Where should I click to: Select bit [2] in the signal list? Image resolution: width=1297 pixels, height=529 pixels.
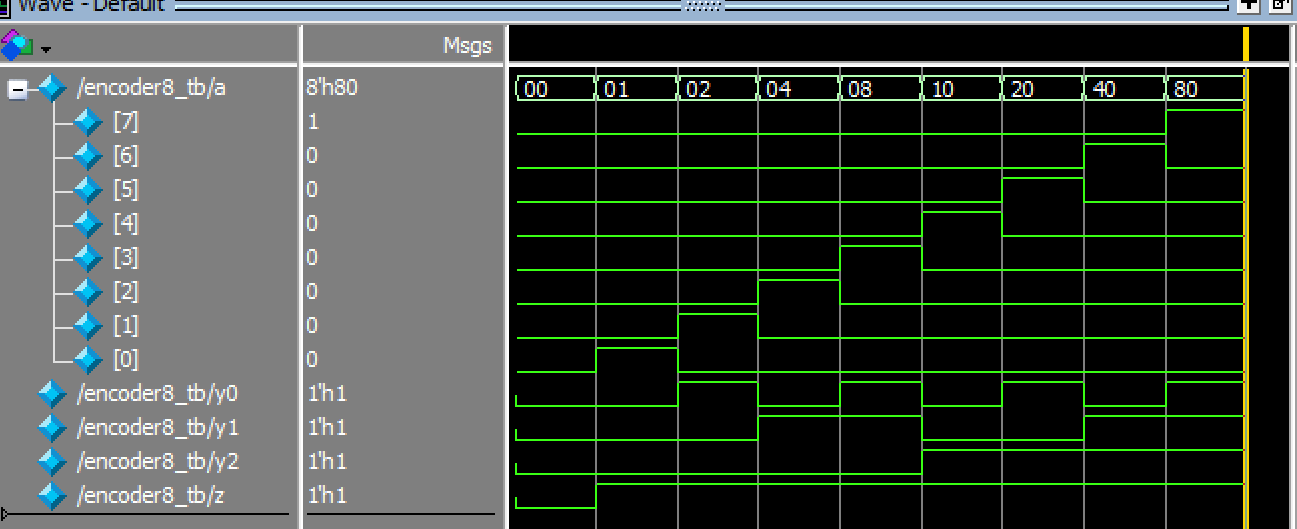(x=126, y=292)
